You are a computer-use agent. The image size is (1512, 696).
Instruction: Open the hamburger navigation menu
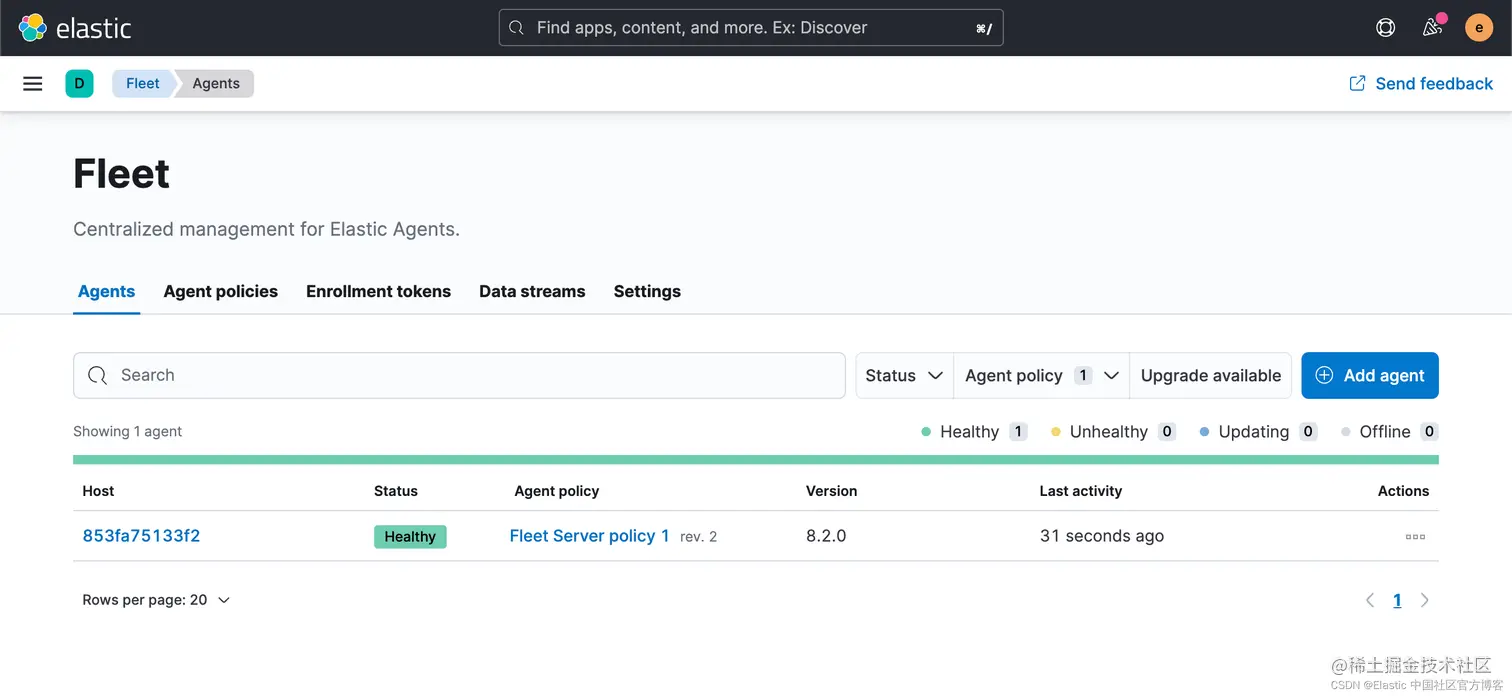click(33, 84)
